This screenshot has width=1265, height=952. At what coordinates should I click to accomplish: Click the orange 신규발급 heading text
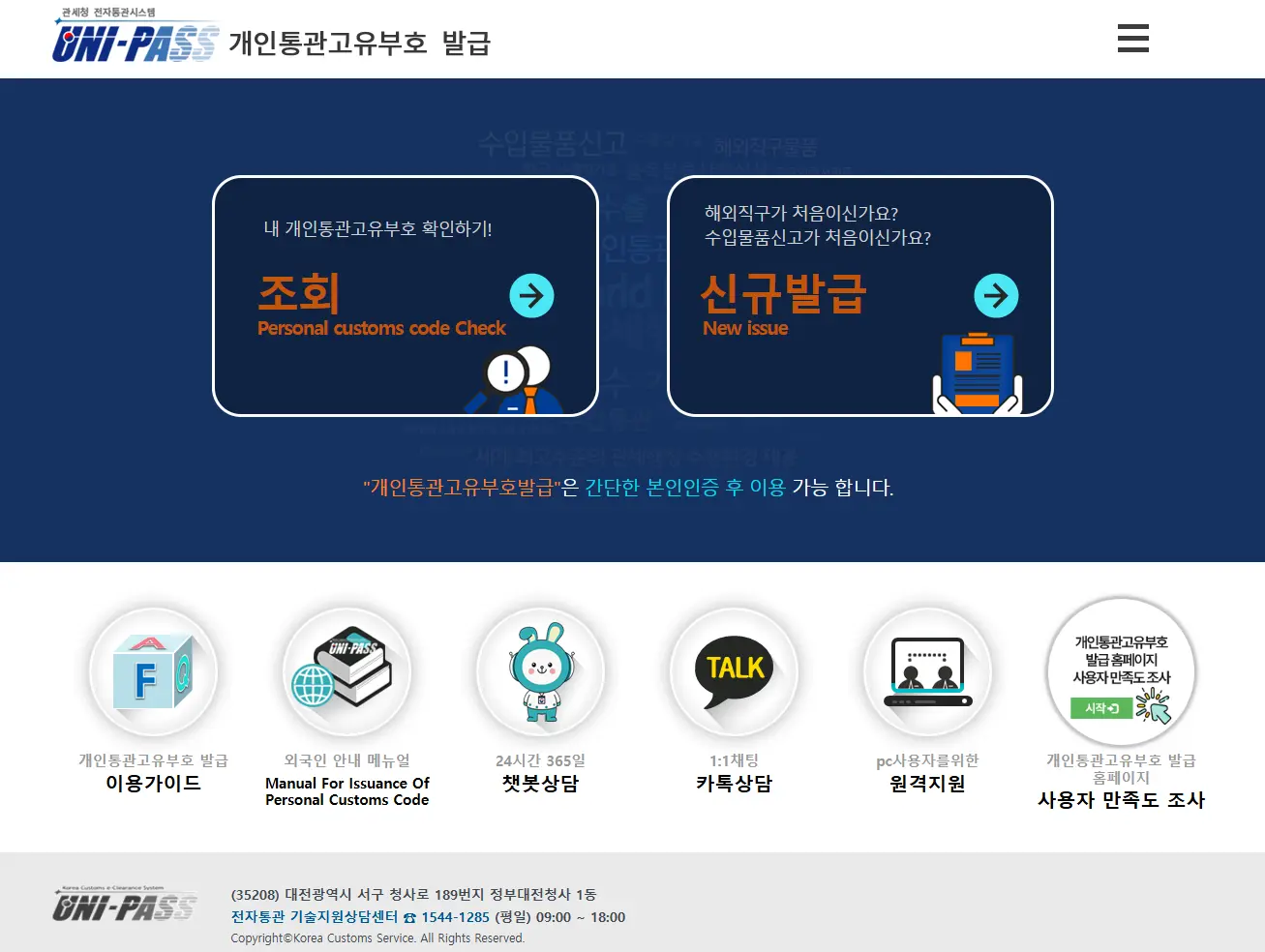point(782,292)
